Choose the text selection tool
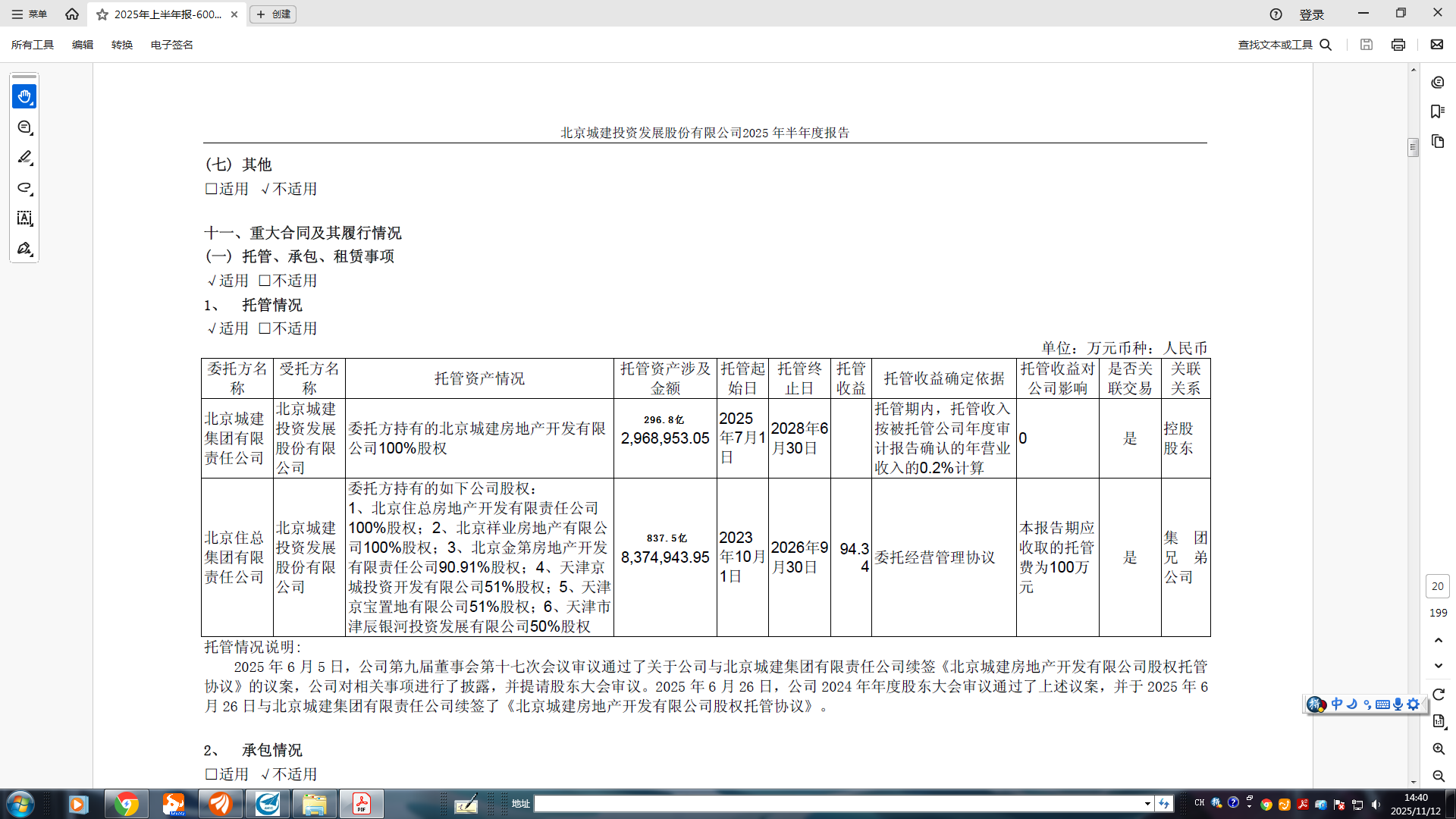 point(24,218)
